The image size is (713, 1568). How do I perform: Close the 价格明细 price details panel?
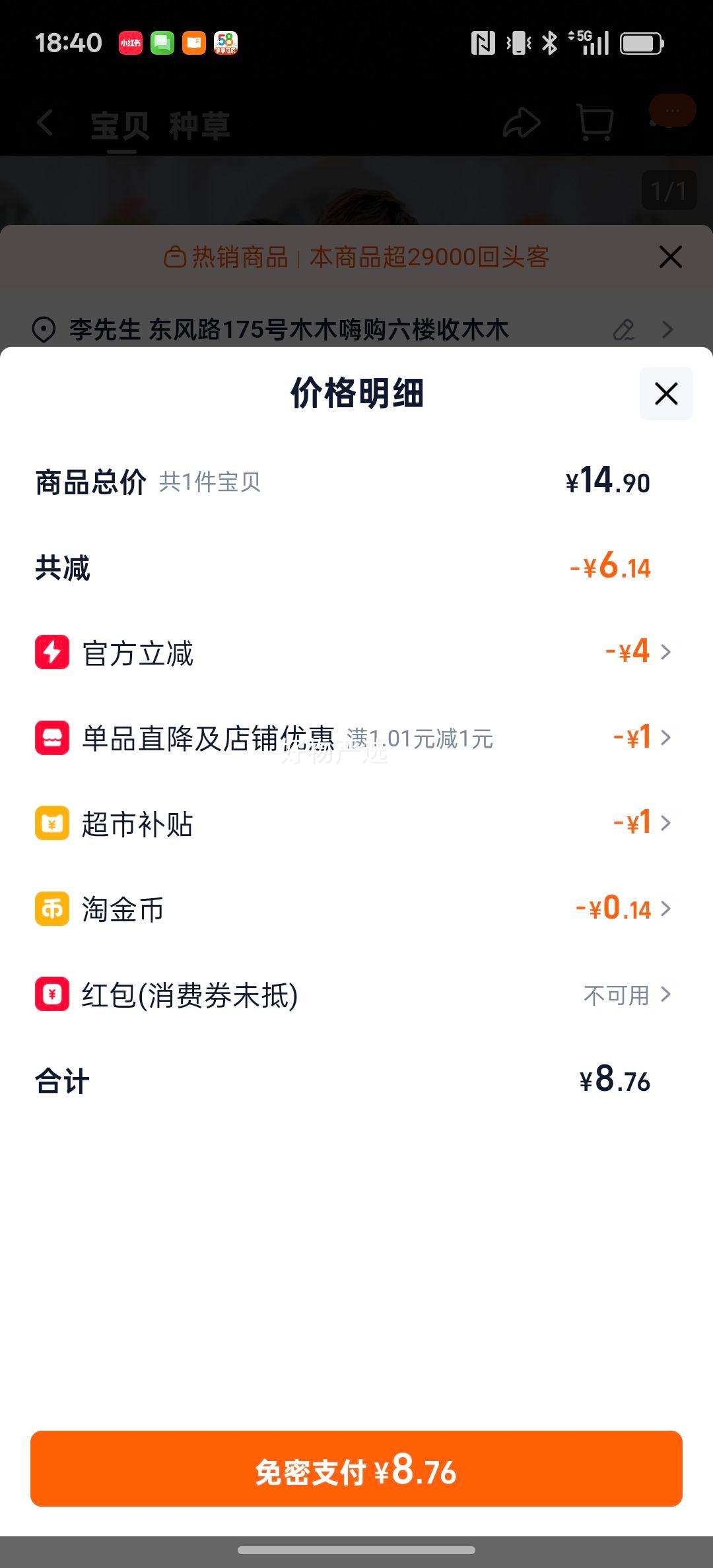point(665,393)
